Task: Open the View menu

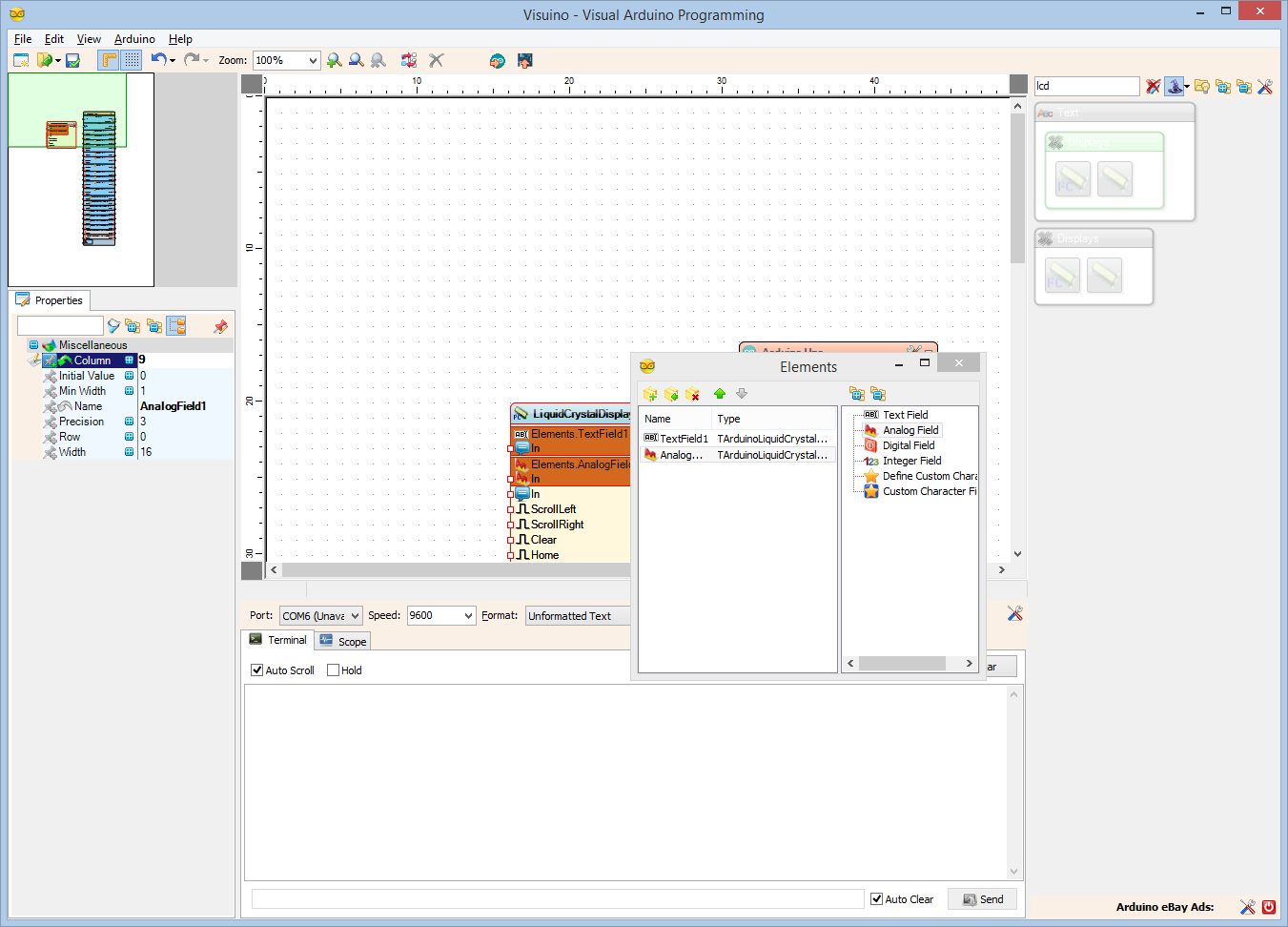Action: tap(89, 39)
